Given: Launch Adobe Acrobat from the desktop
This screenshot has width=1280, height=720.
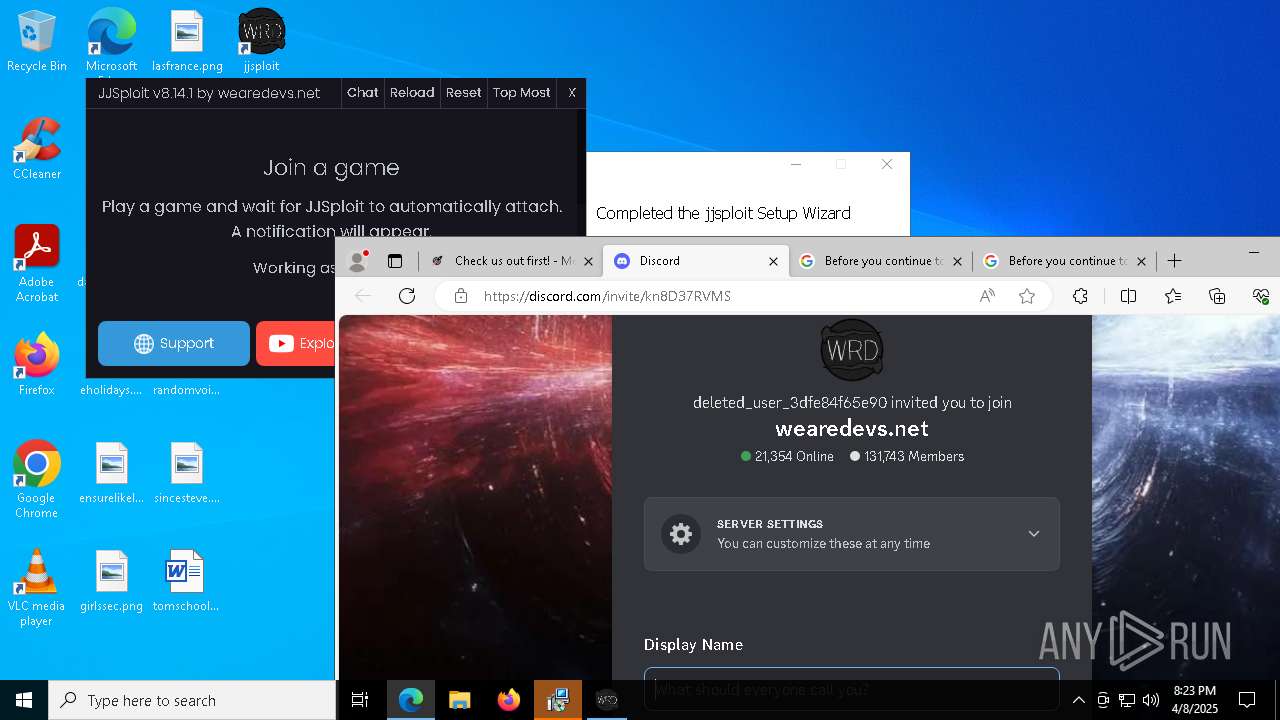Looking at the screenshot, I should coord(36,264).
